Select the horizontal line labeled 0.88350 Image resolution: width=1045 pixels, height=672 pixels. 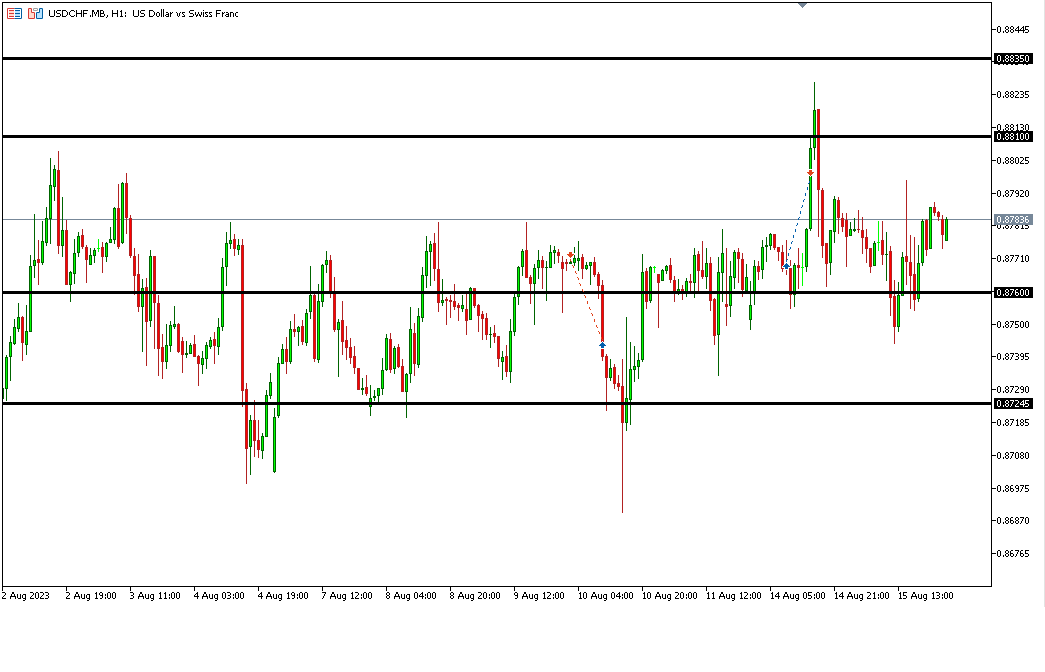(x=497, y=59)
